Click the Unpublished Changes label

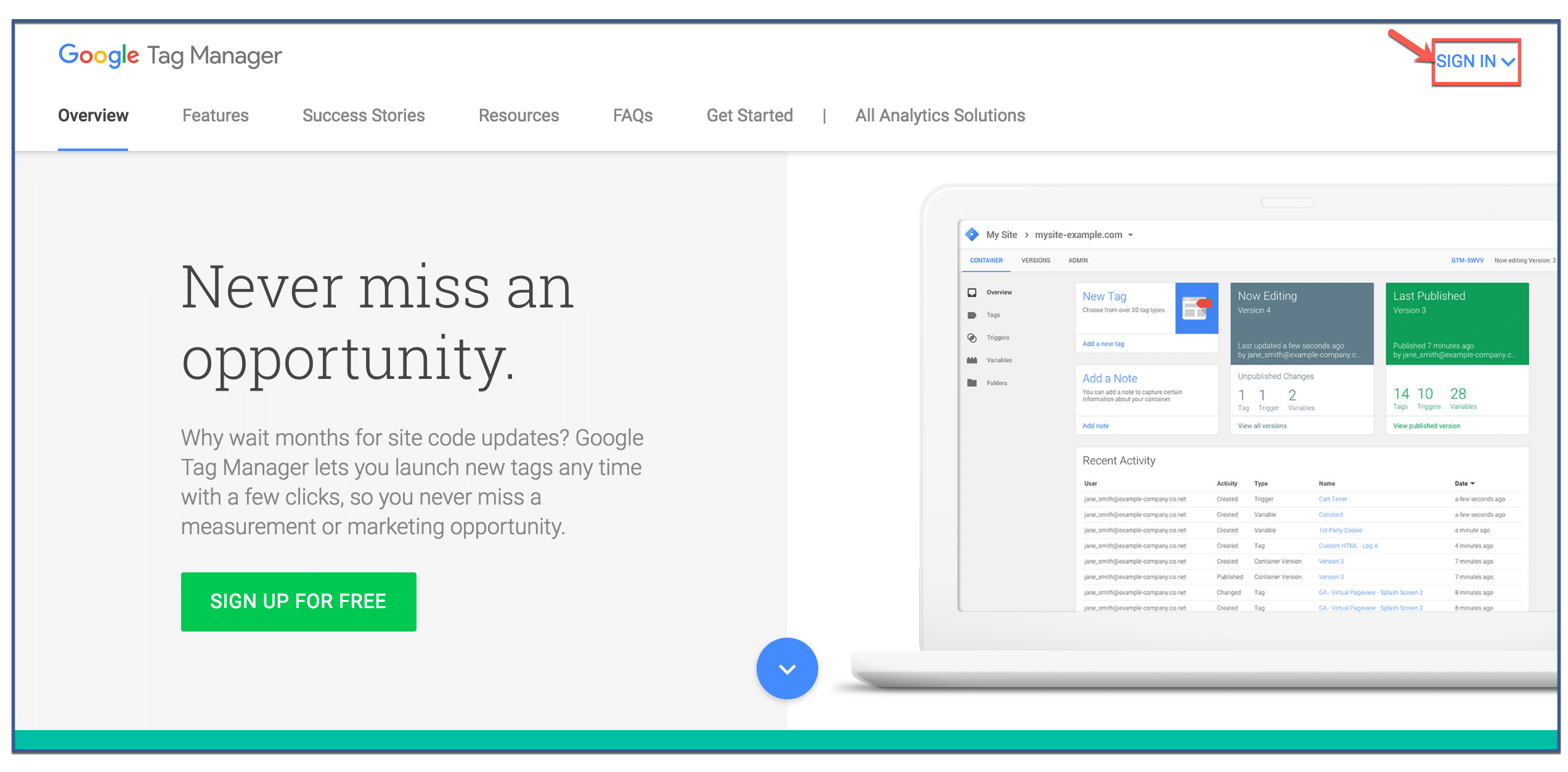(x=1275, y=376)
